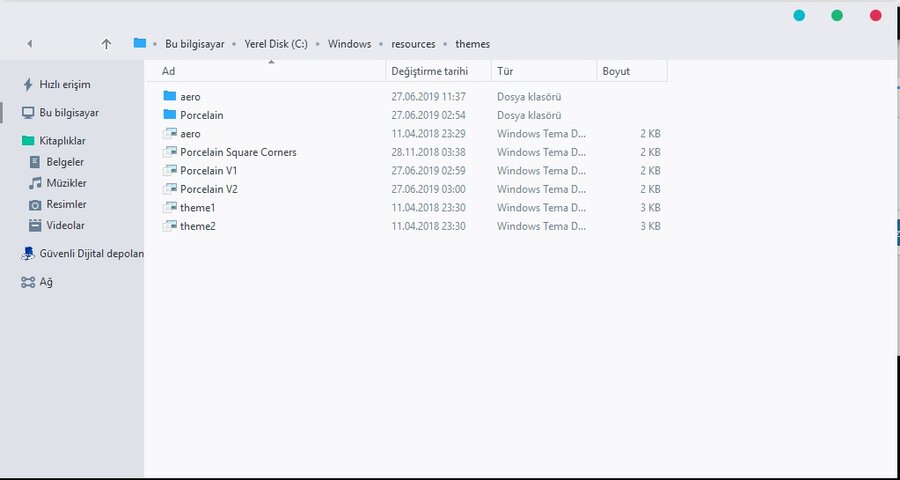This screenshot has height=480, width=900.
Task: Click the Güvenli Dijital device icon
Action: [x=28, y=254]
